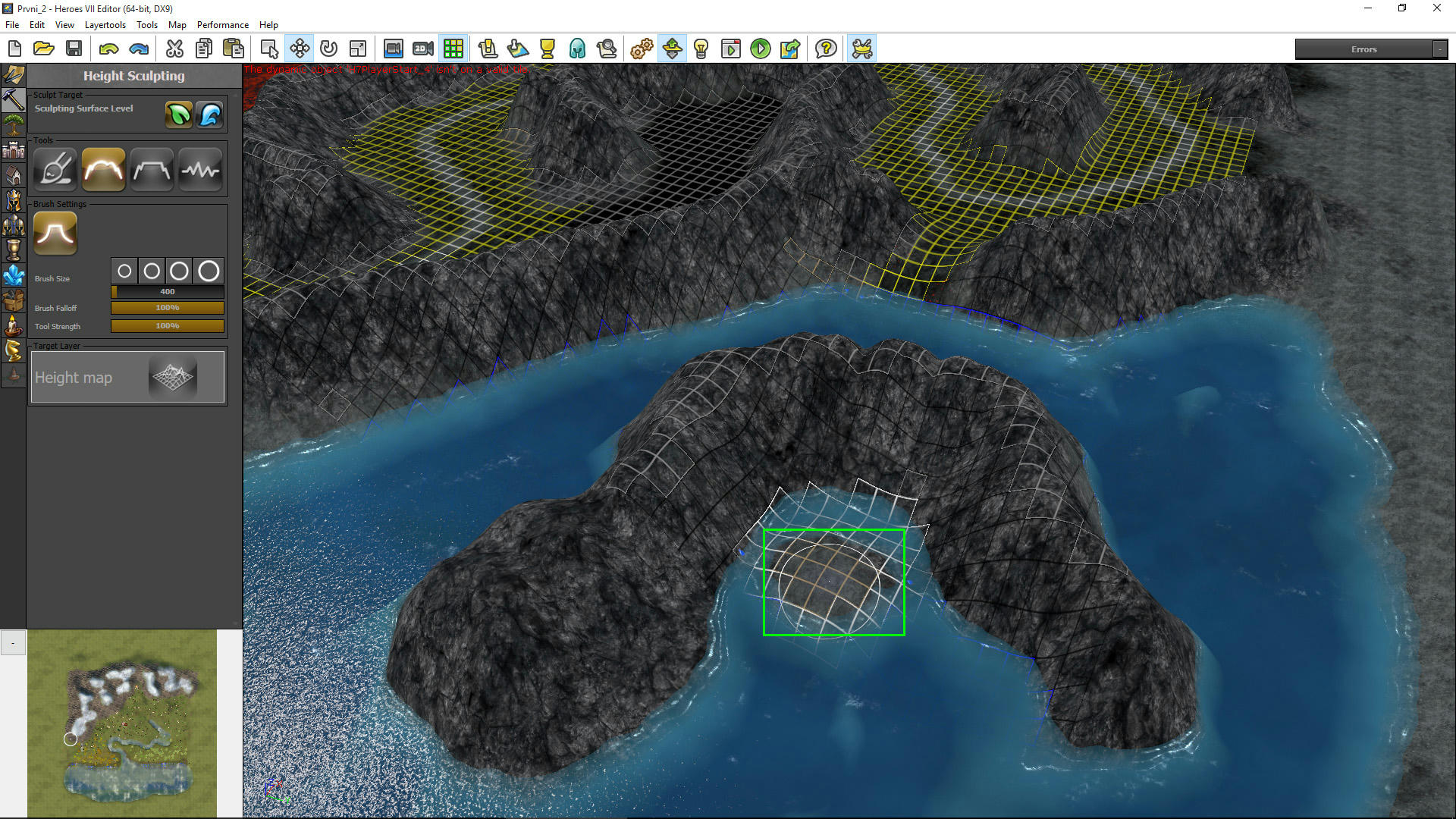Image resolution: width=1456 pixels, height=819 pixels.
Task: Select the paintbrush sculpting tool
Action: [55, 169]
